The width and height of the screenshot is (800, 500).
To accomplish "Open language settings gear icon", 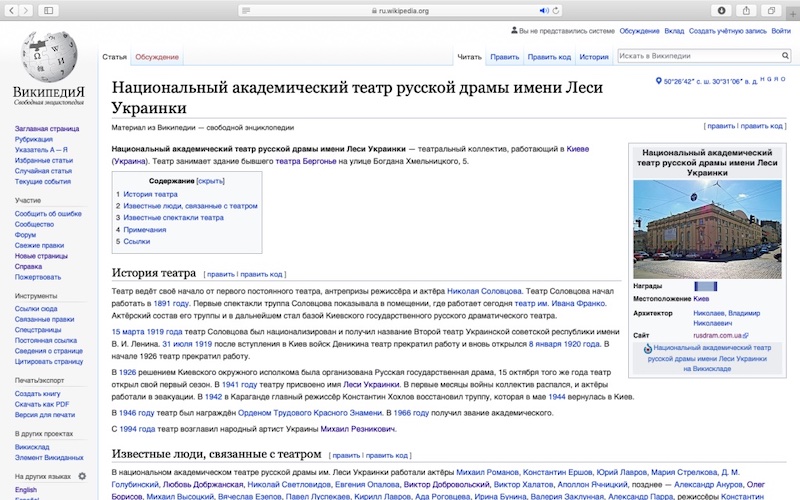I will click(82, 476).
